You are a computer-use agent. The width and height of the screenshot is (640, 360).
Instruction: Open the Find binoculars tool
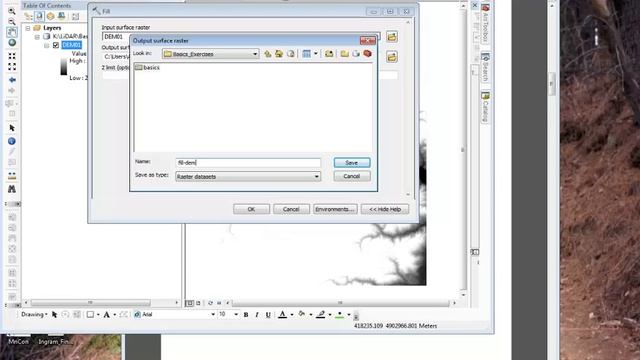pyautogui.click(x=12, y=189)
